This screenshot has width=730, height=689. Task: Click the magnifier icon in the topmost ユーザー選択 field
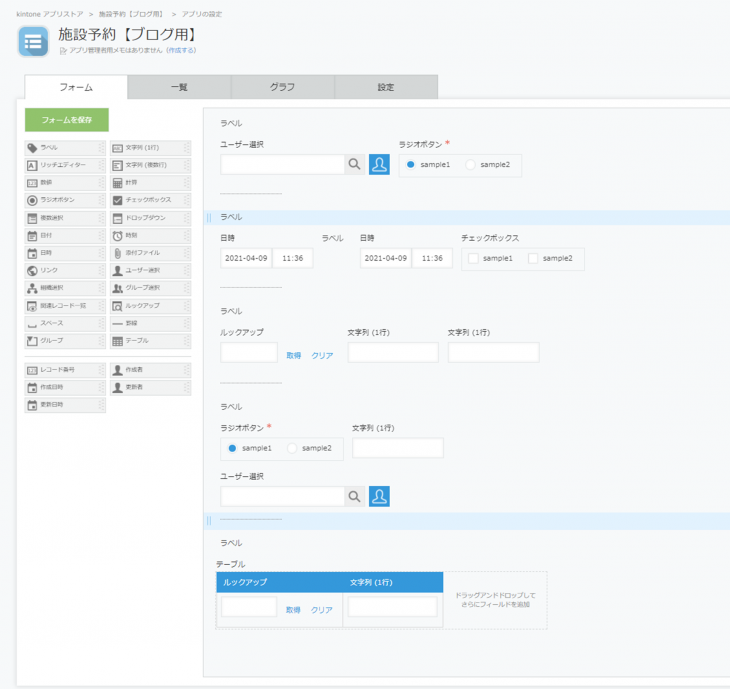tap(354, 164)
